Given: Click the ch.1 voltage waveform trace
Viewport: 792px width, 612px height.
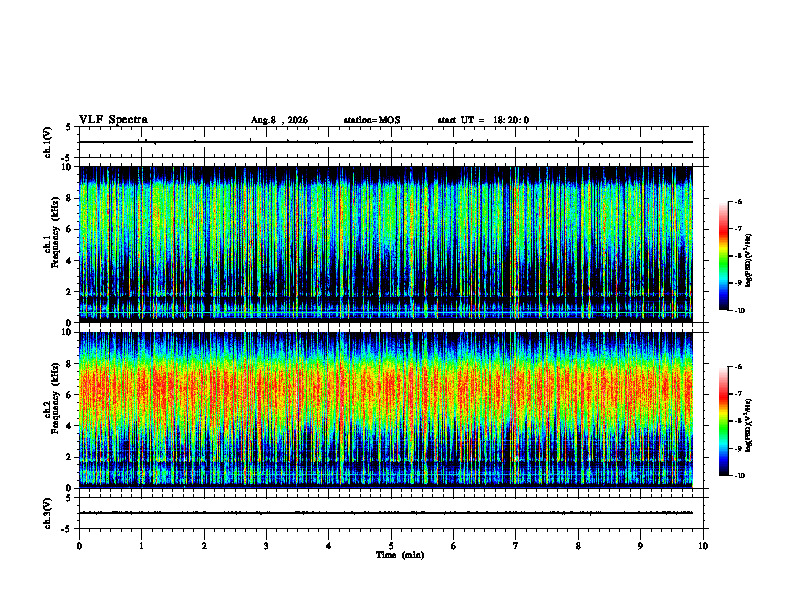Looking at the screenshot, I should 385,142.
